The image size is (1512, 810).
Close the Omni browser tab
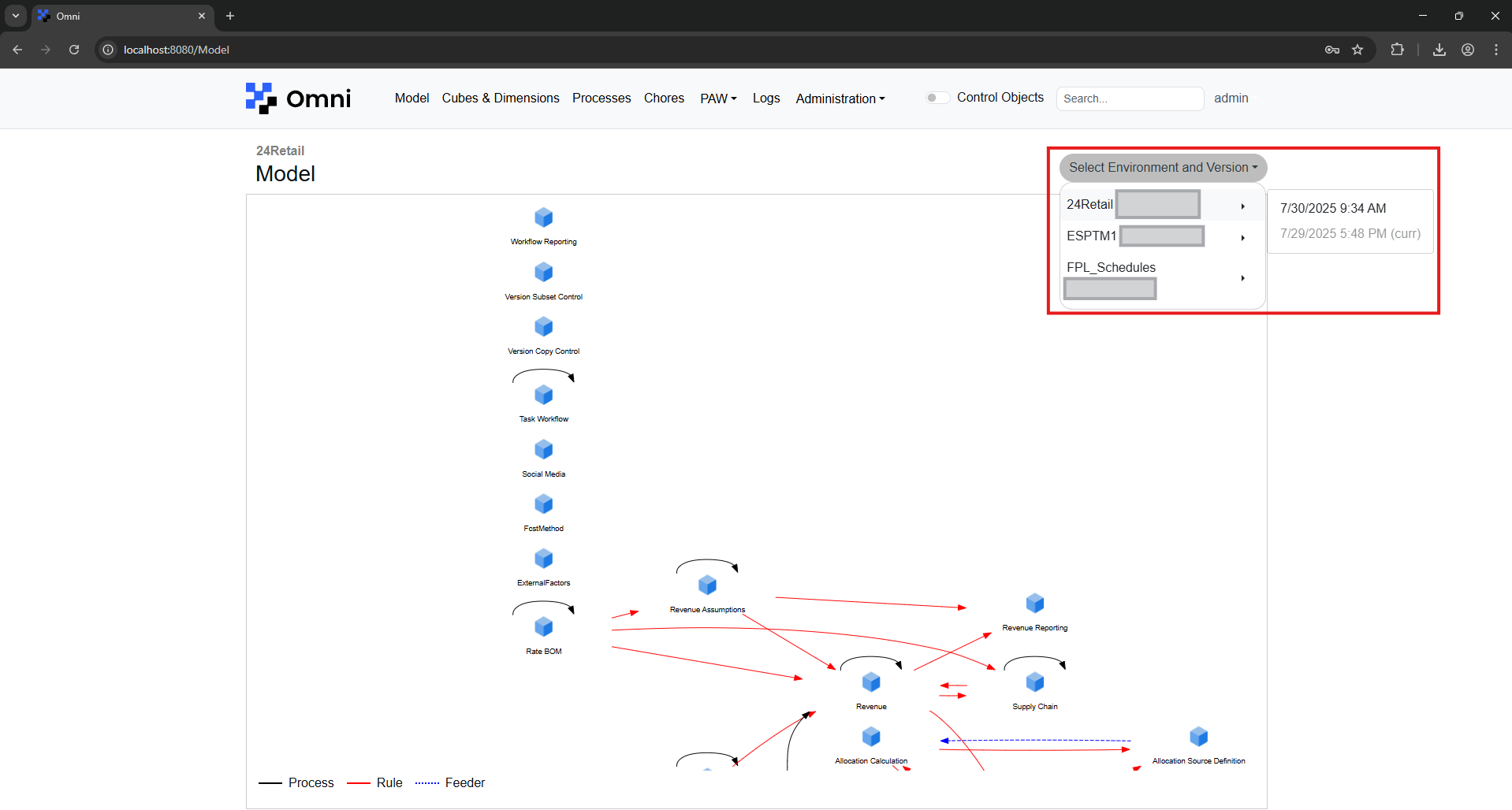point(202,16)
